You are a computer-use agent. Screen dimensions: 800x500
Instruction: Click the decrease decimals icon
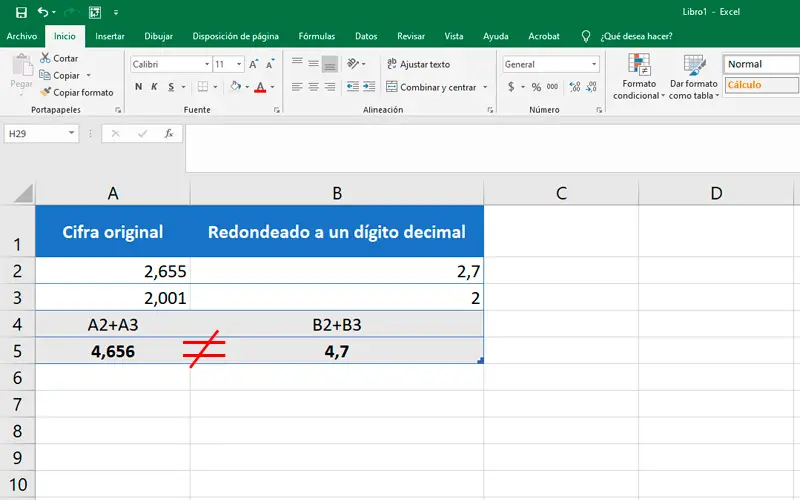[591, 87]
